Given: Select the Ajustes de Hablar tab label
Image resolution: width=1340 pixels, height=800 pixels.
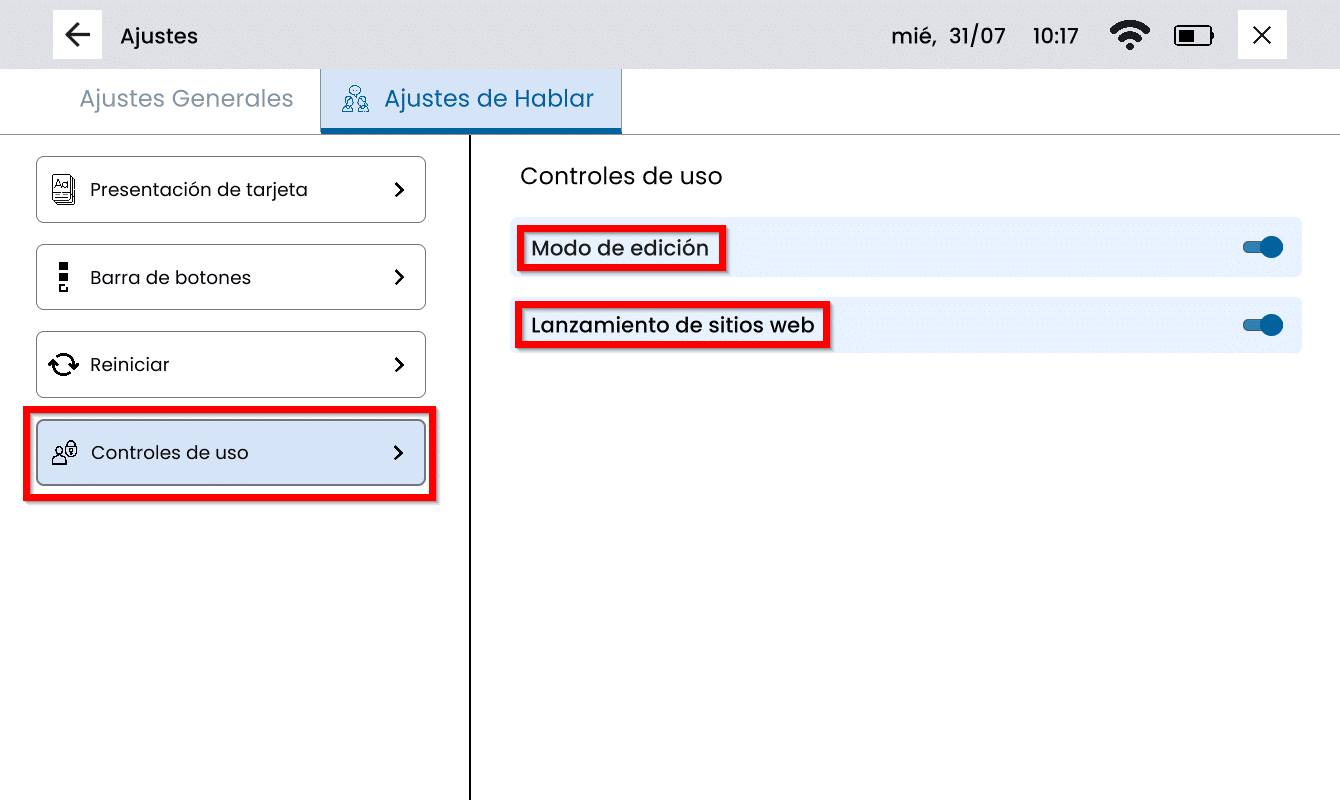Looking at the screenshot, I should pos(489,99).
